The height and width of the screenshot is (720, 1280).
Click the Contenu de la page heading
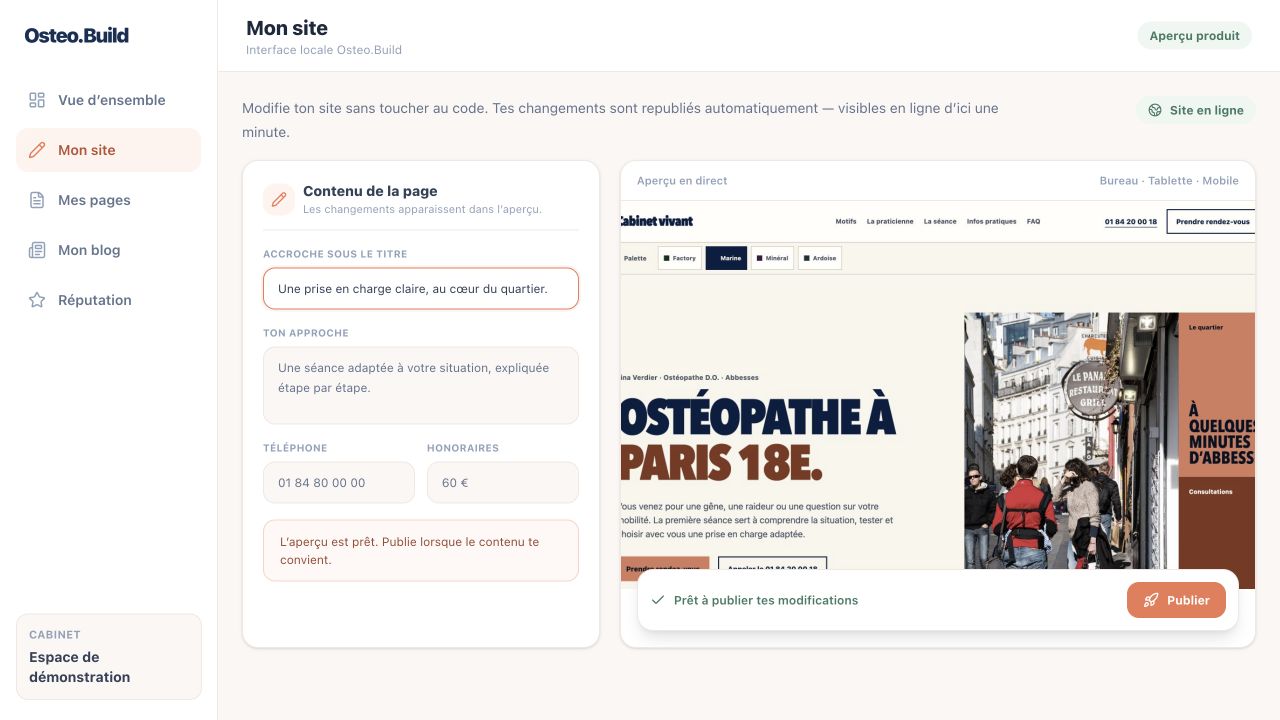tap(370, 191)
